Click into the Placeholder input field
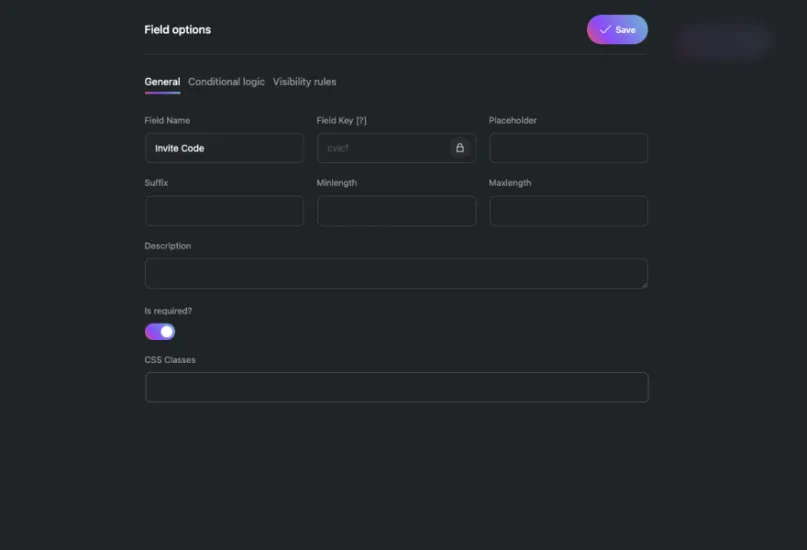The image size is (807, 550). 568,148
